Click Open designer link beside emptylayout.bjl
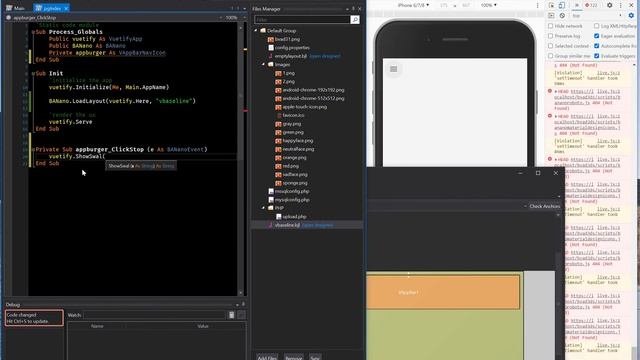The height and width of the screenshot is (360, 640). point(324,56)
